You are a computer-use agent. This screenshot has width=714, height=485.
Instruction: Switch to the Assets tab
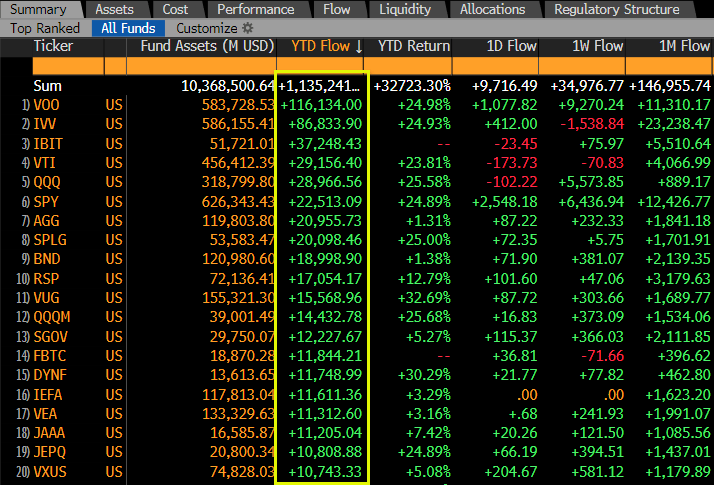114,9
